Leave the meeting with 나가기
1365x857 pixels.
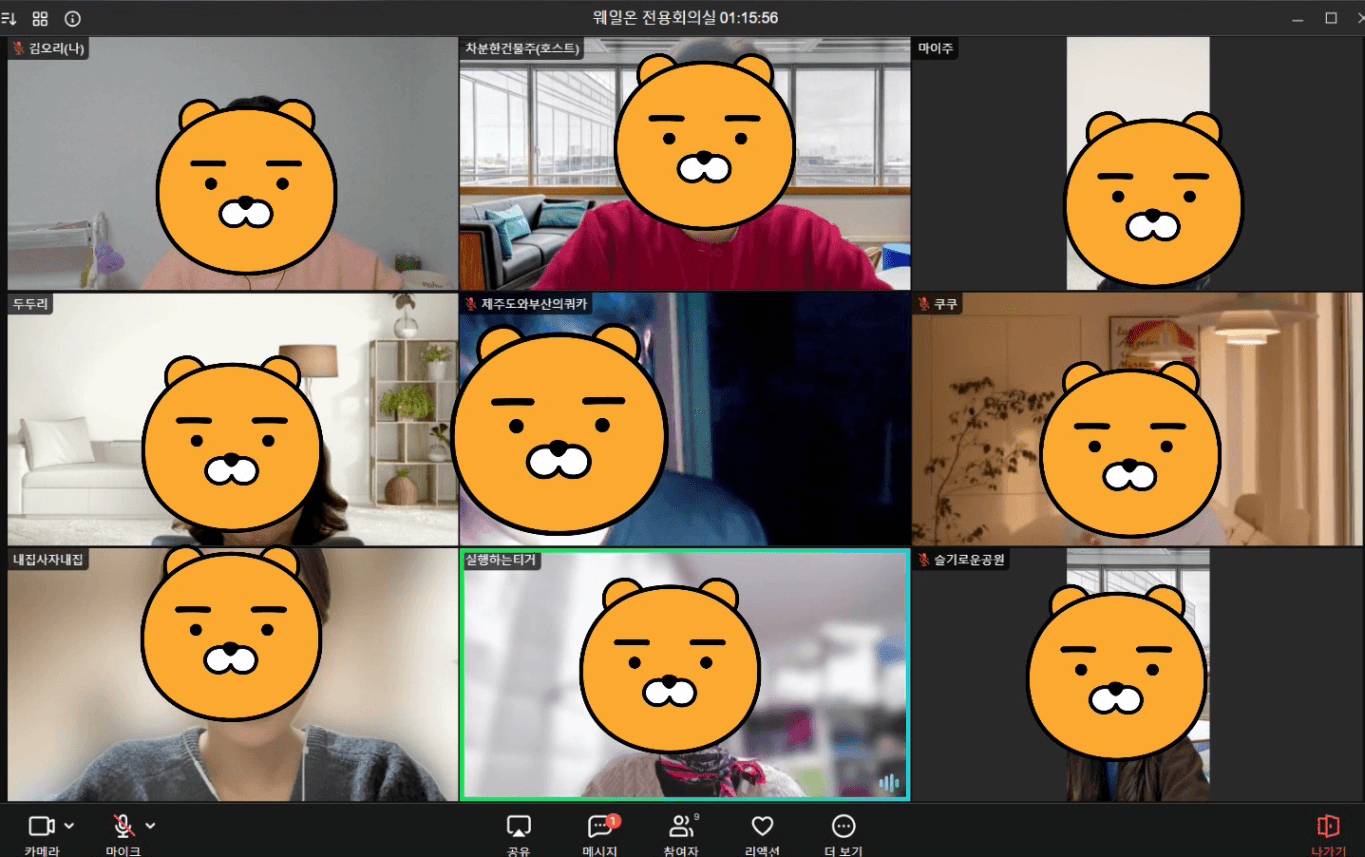click(x=1328, y=834)
